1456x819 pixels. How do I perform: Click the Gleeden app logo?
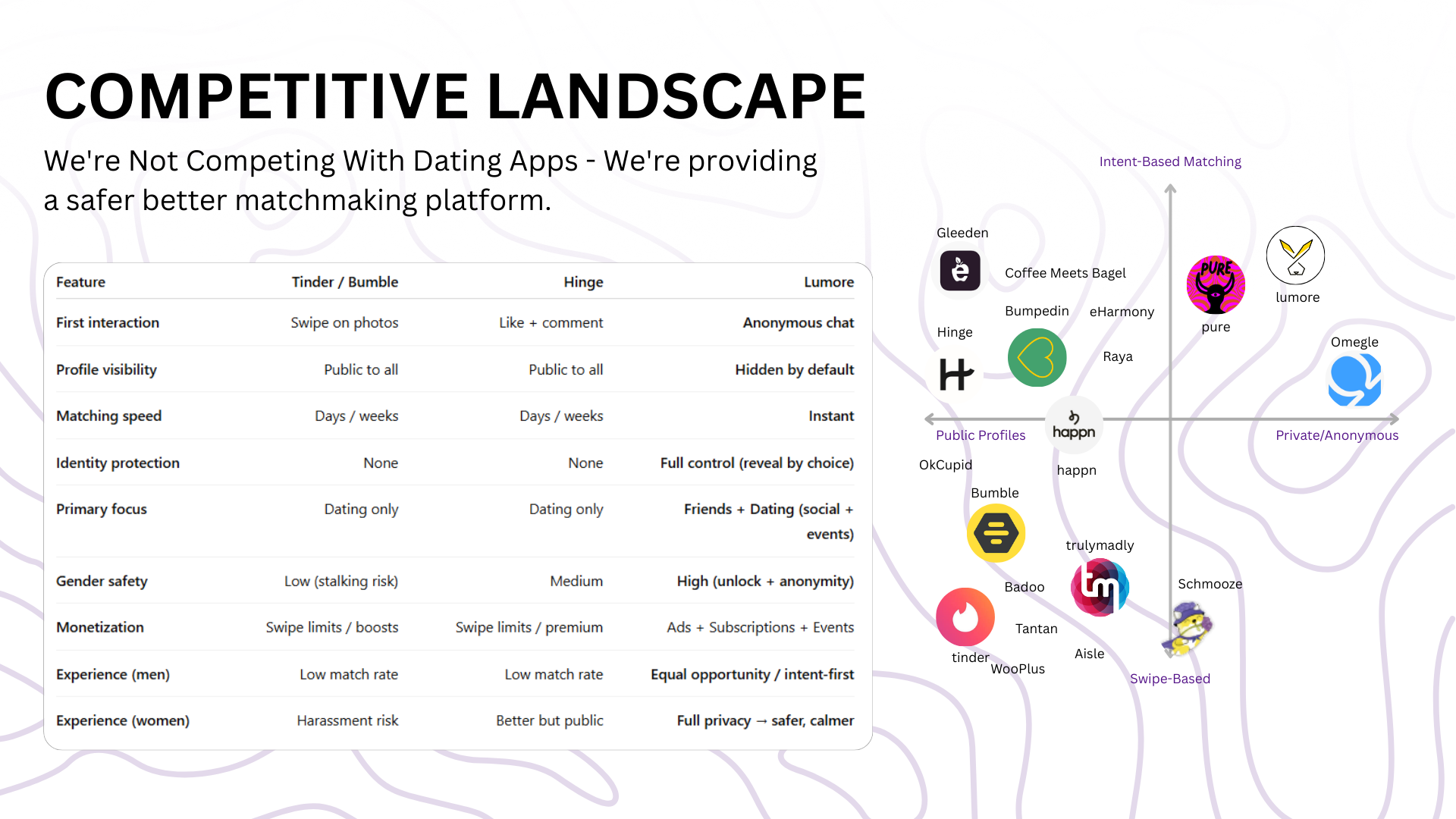coord(960,271)
